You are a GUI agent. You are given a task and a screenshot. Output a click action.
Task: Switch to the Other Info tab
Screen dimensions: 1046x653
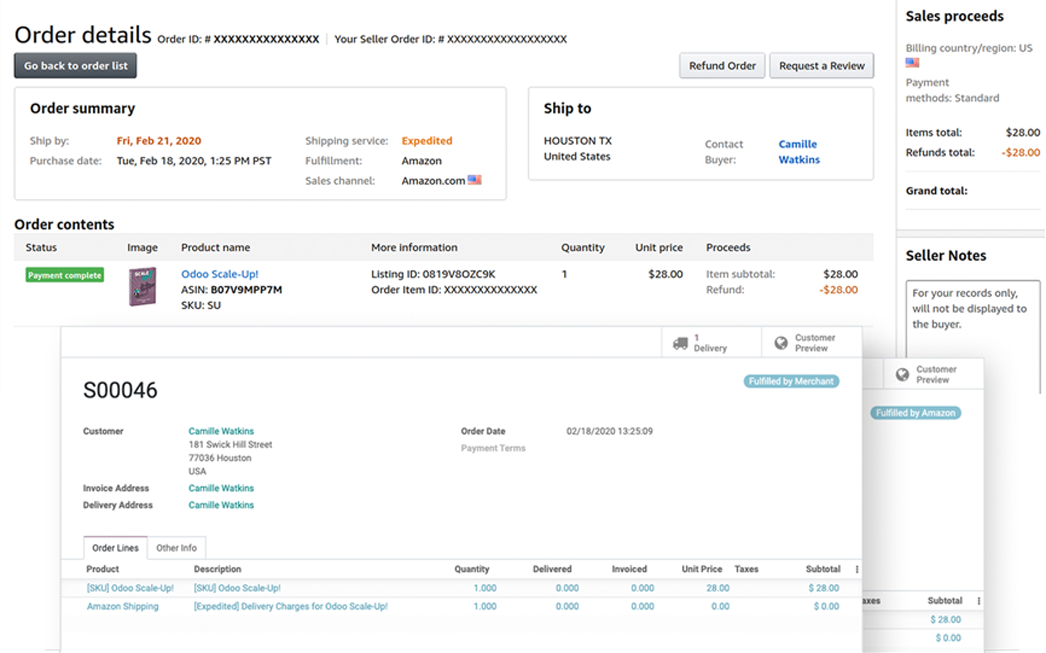click(176, 548)
